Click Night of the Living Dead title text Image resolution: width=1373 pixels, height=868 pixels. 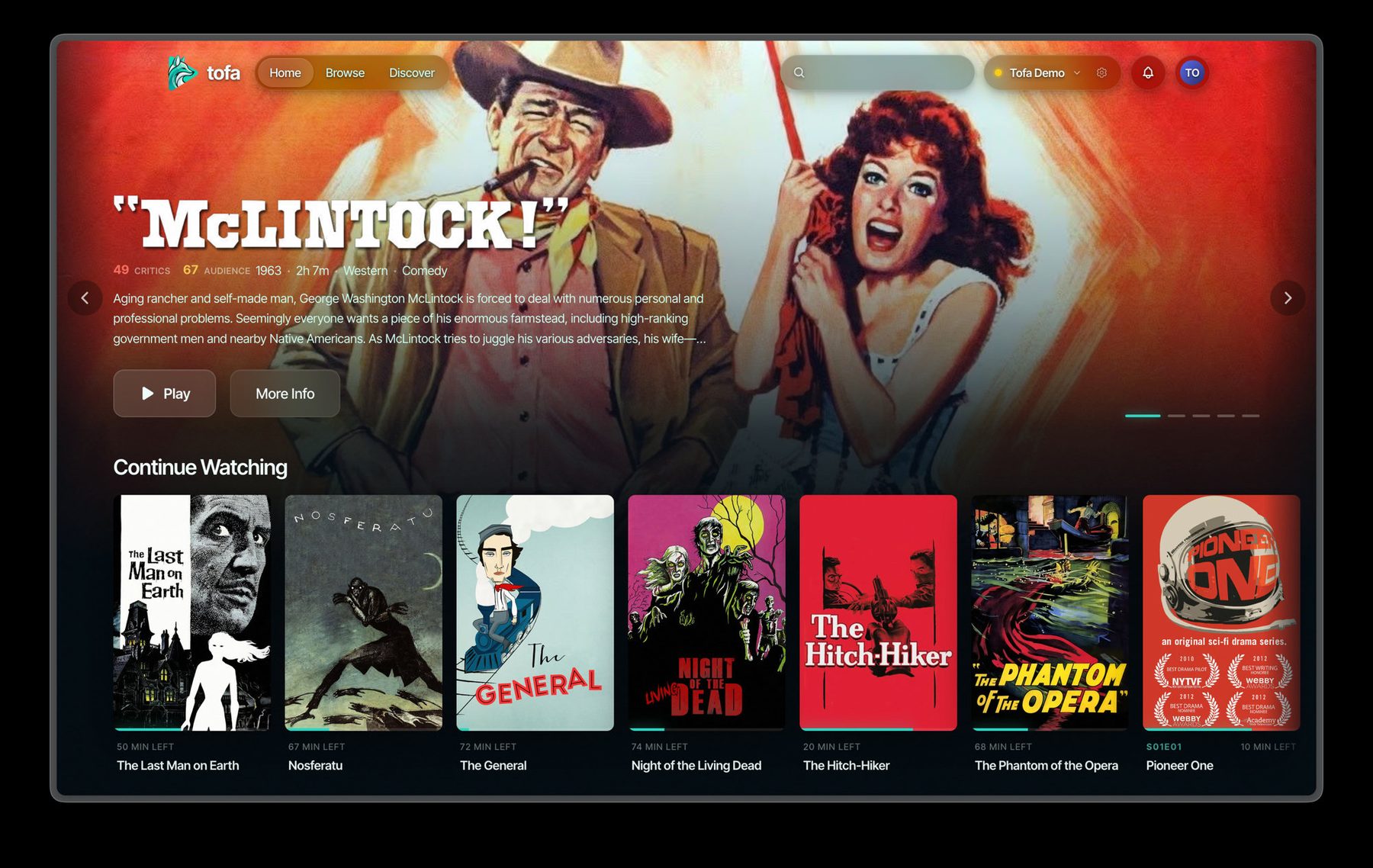tap(696, 765)
